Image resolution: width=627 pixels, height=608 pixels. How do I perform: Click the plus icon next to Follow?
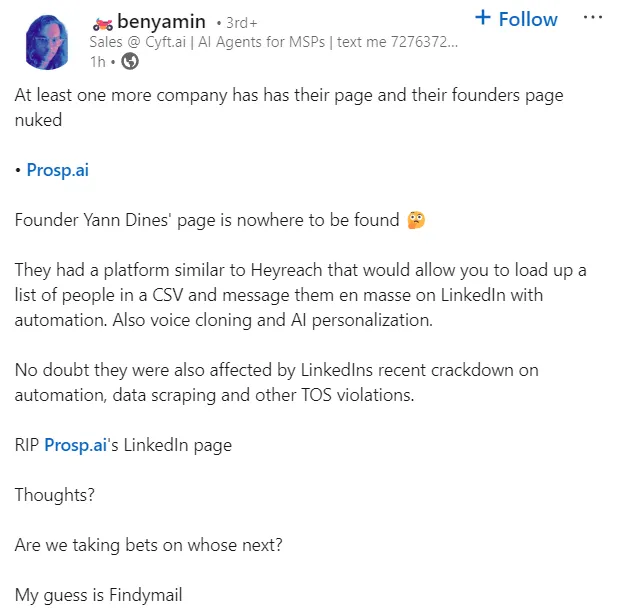tap(484, 18)
